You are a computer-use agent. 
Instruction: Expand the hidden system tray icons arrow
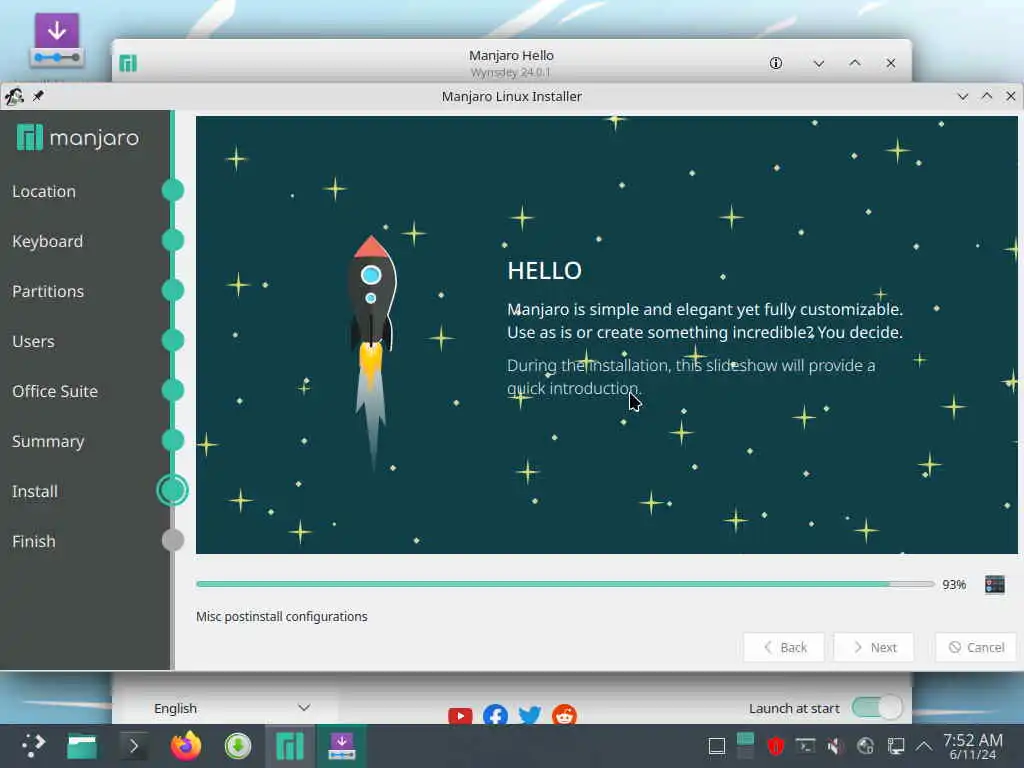click(x=924, y=746)
